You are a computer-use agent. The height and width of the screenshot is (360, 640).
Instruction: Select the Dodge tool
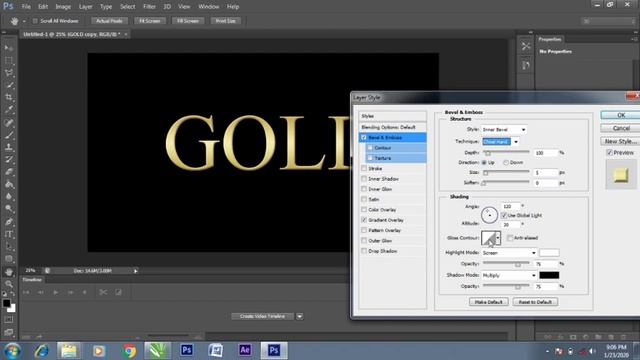(x=9, y=209)
